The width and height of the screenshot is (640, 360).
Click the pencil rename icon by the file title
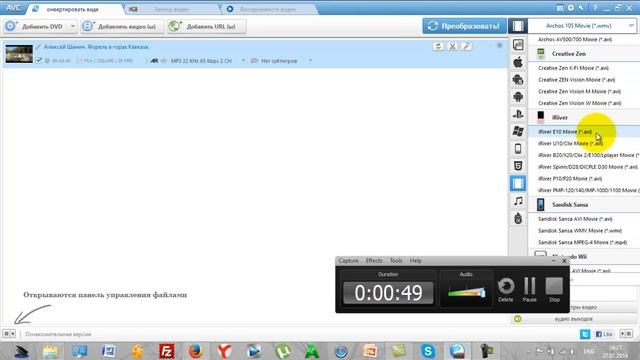[x=38, y=47]
